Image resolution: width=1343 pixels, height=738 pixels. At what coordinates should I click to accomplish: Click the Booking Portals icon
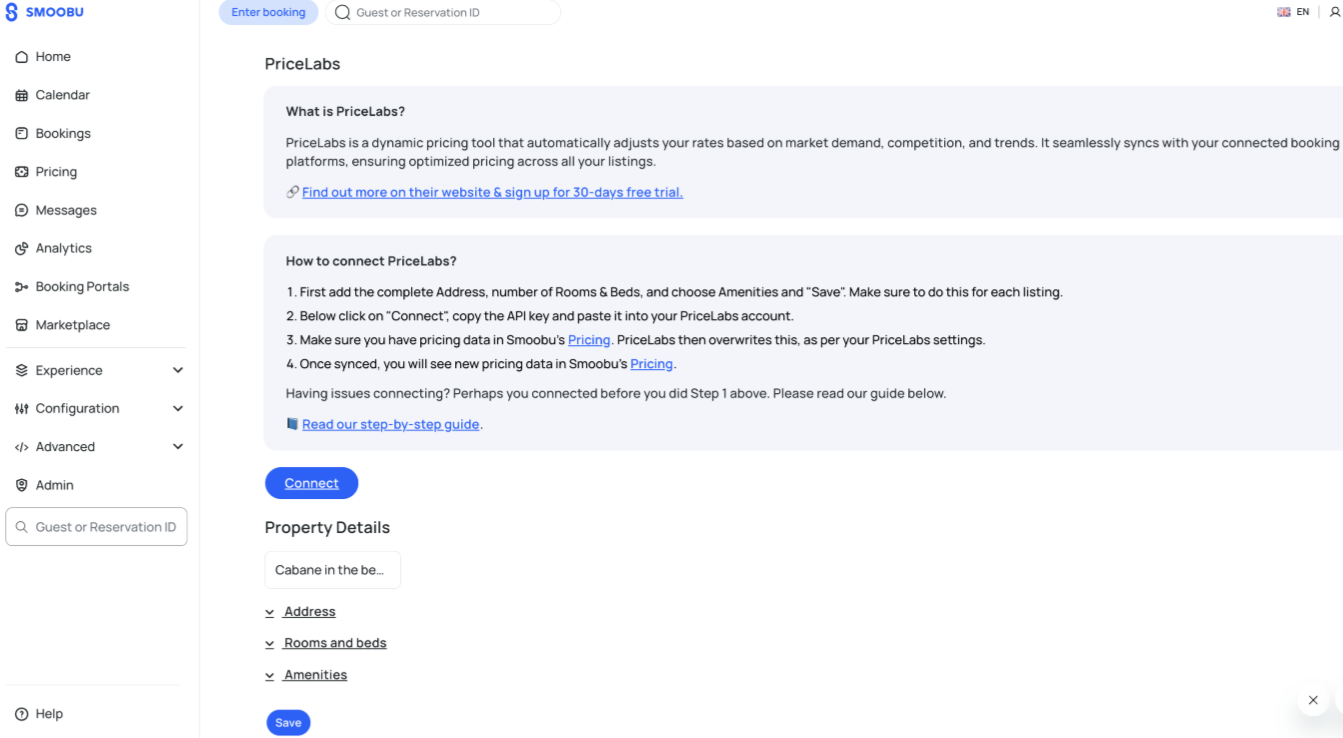point(21,287)
